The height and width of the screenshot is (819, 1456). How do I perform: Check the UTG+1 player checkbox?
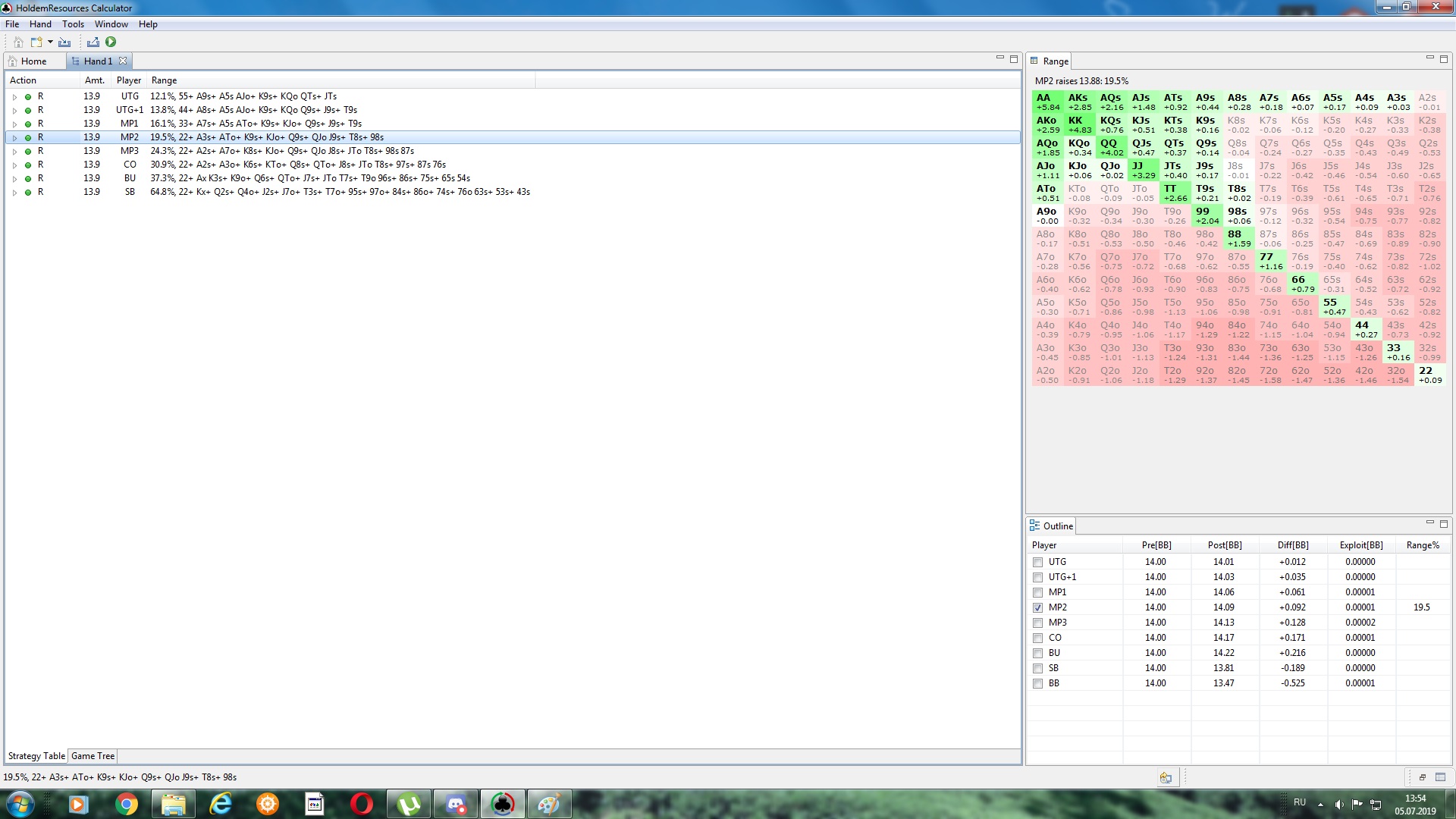pos(1037,577)
